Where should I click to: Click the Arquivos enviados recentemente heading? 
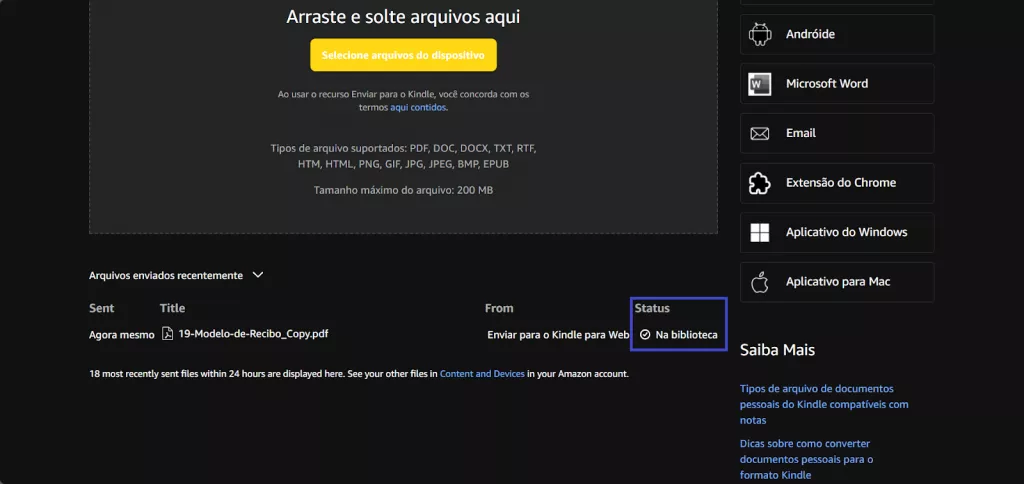tap(166, 276)
